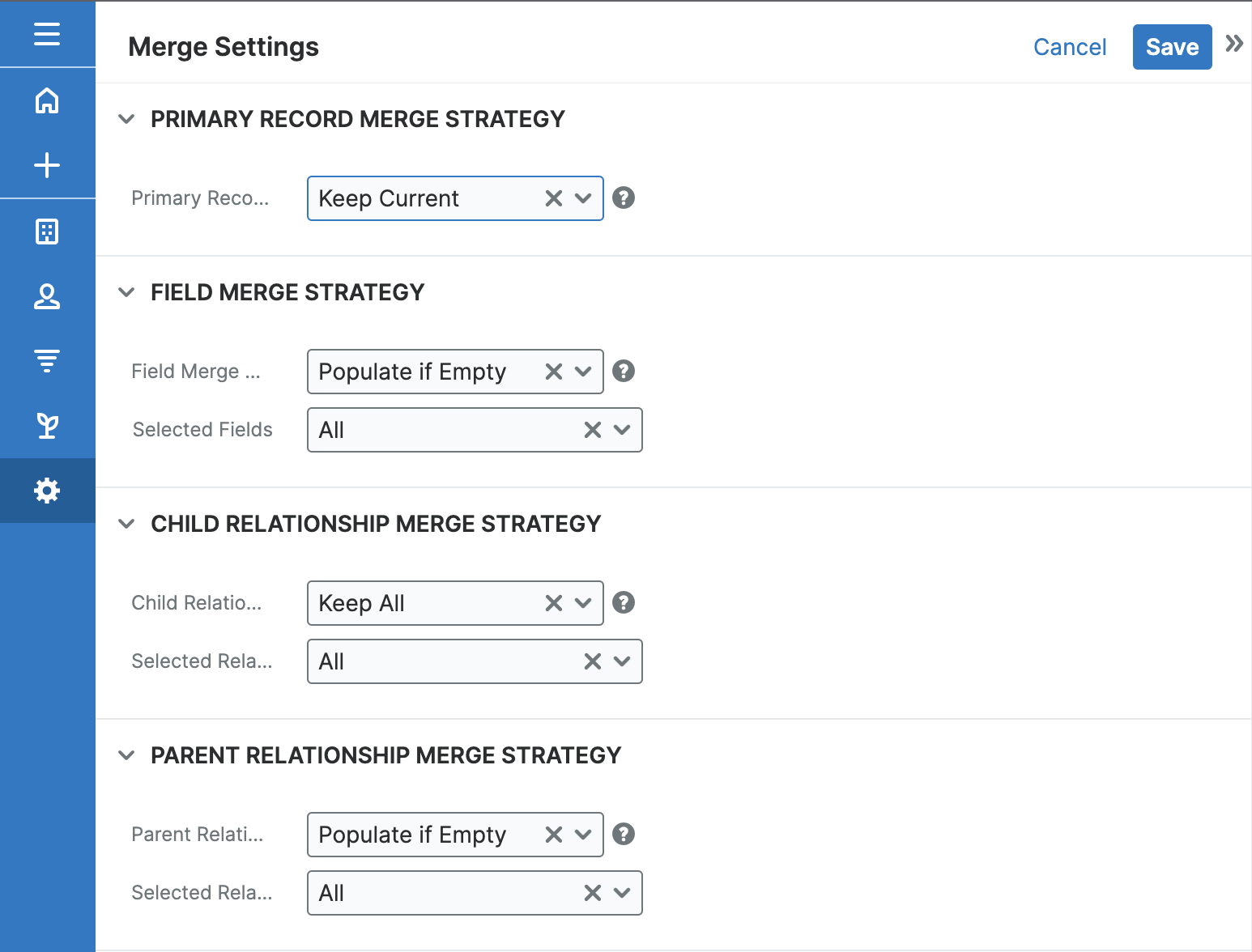Click the plus create icon in sidebar
The width and height of the screenshot is (1252, 952).
47,165
